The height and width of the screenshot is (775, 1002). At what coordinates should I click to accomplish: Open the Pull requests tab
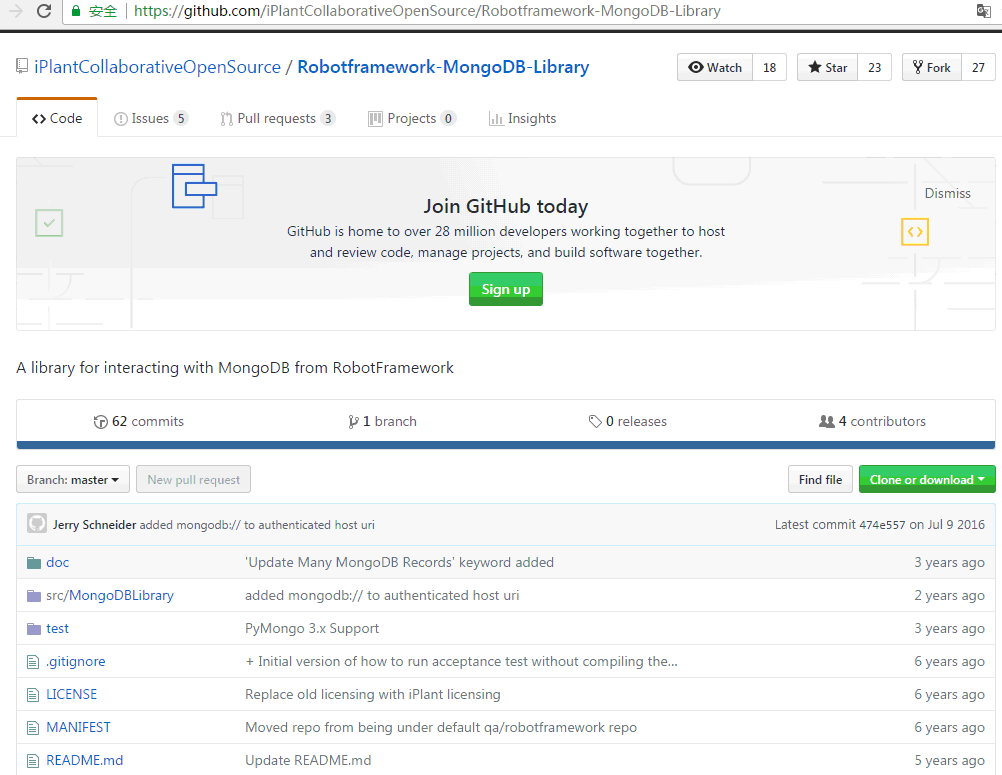277,118
